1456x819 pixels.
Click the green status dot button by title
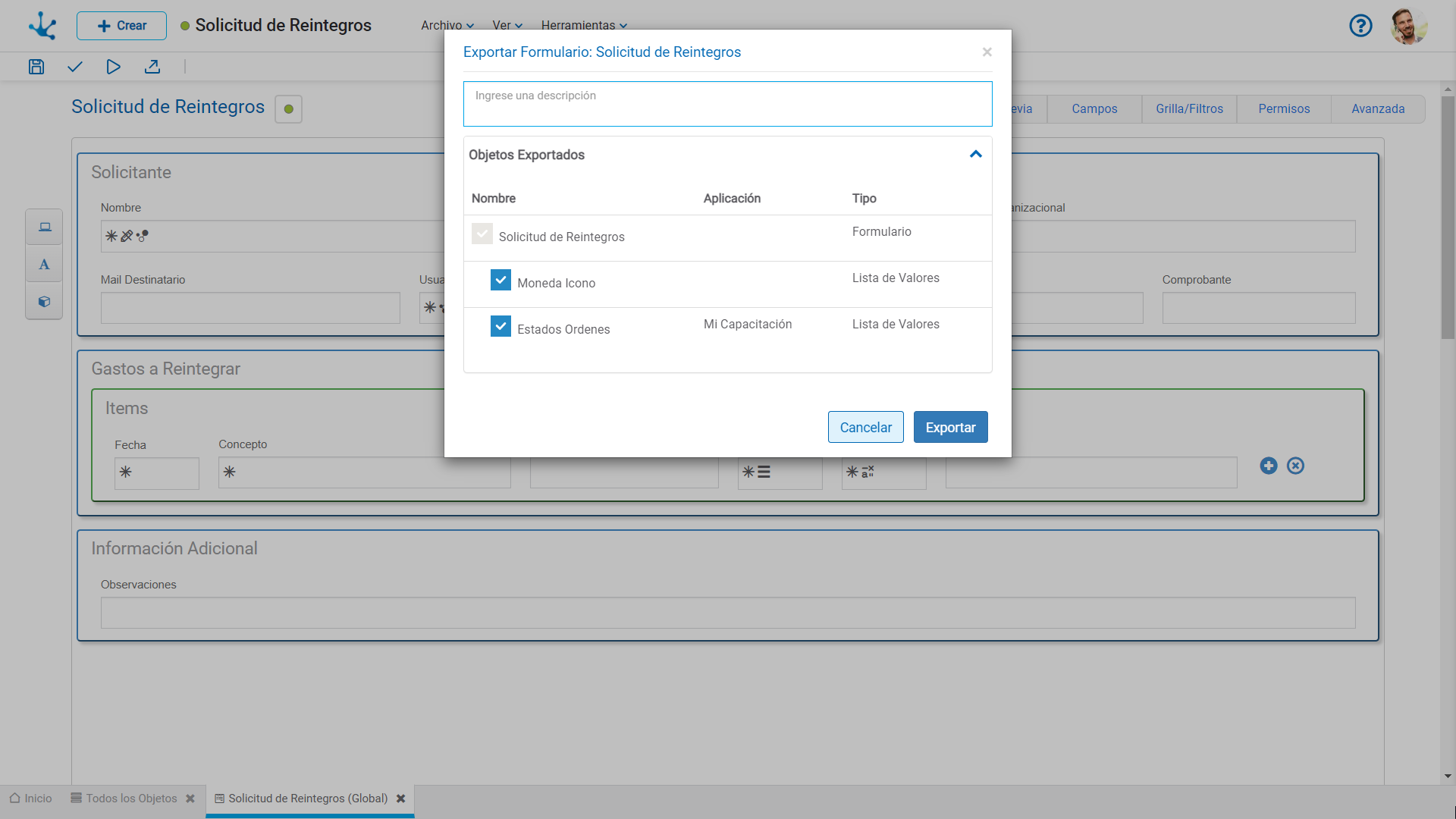pyautogui.click(x=288, y=109)
